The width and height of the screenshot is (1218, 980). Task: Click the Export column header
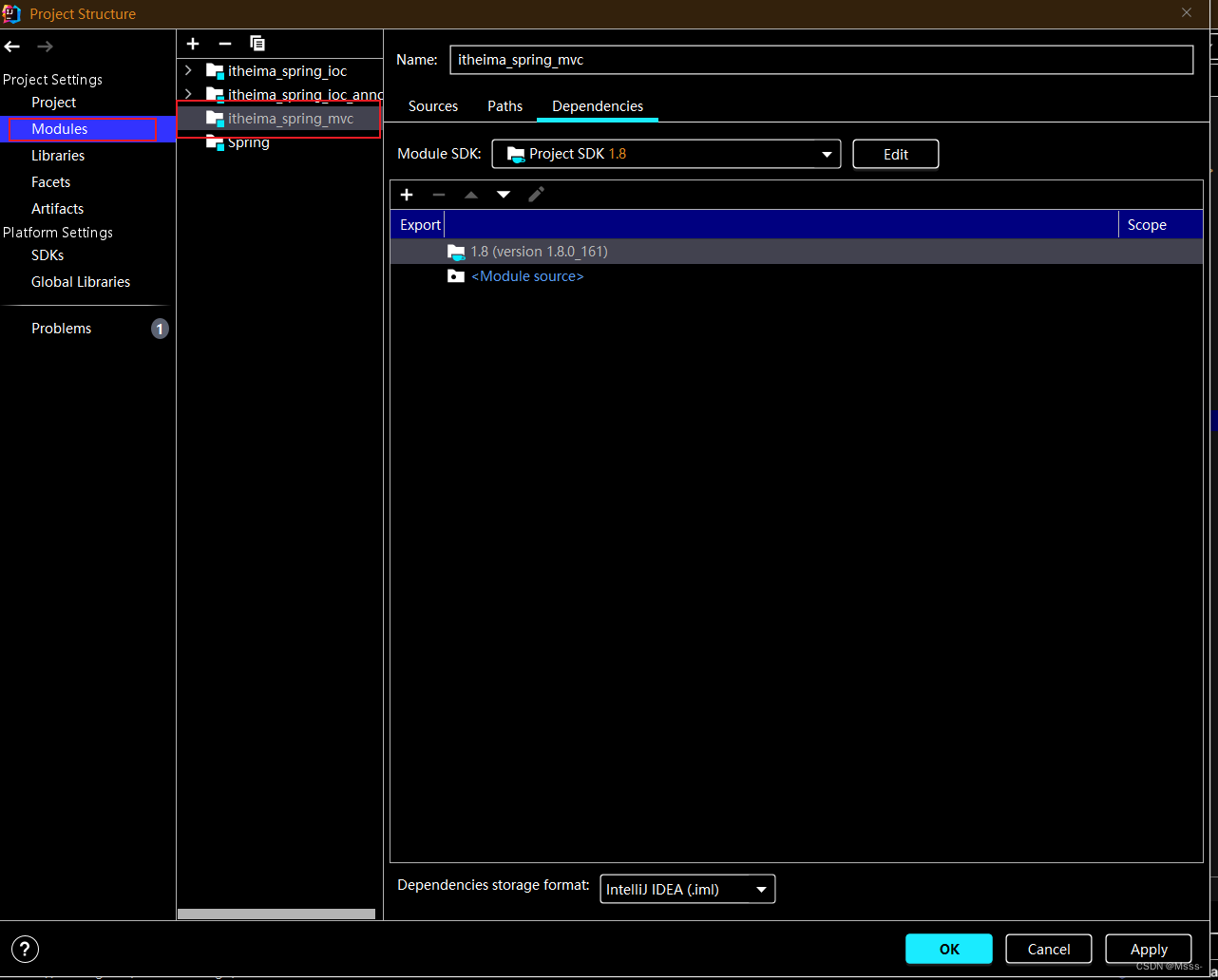pyautogui.click(x=420, y=225)
